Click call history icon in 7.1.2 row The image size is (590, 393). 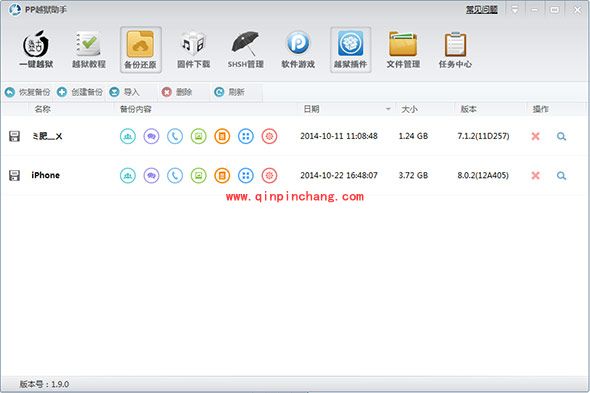(175, 136)
